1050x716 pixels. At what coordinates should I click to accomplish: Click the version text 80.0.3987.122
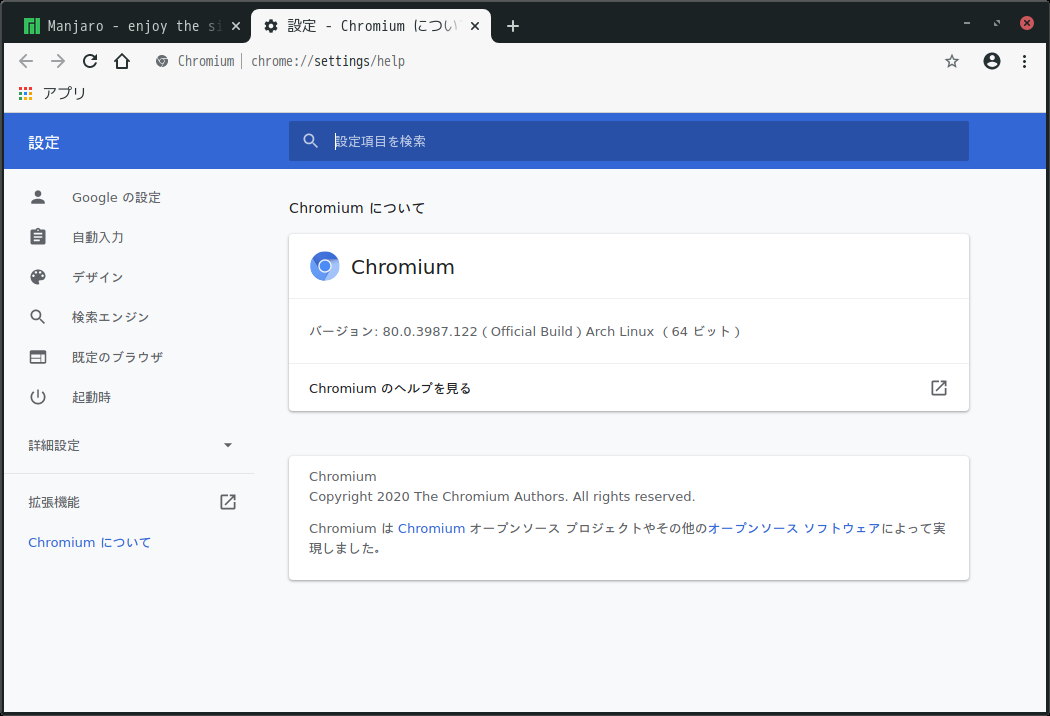[430, 332]
